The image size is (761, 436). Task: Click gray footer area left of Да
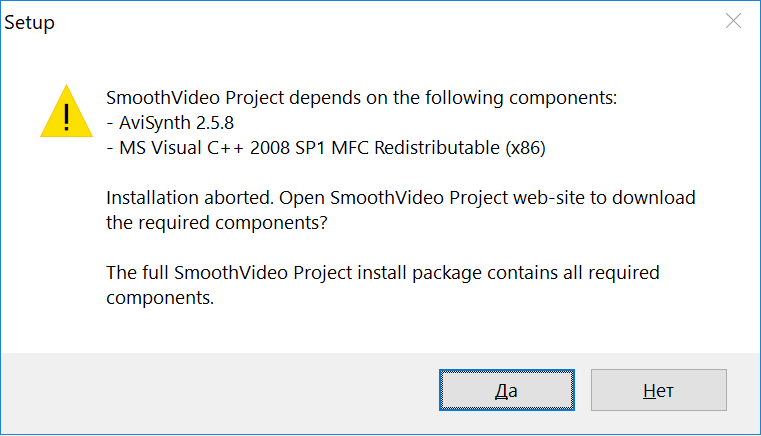pos(220,390)
